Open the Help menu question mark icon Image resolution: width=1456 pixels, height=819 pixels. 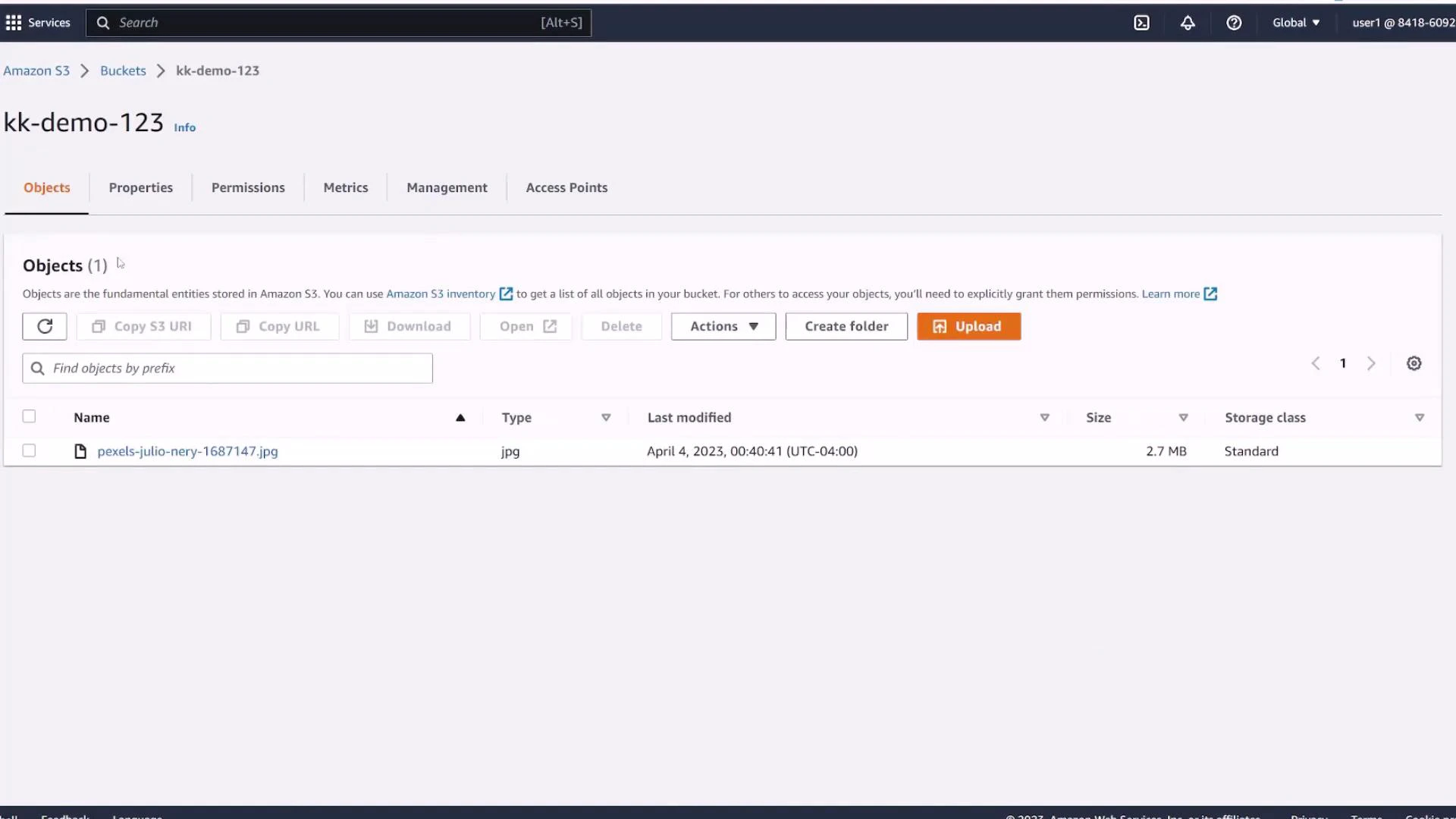click(1234, 23)
